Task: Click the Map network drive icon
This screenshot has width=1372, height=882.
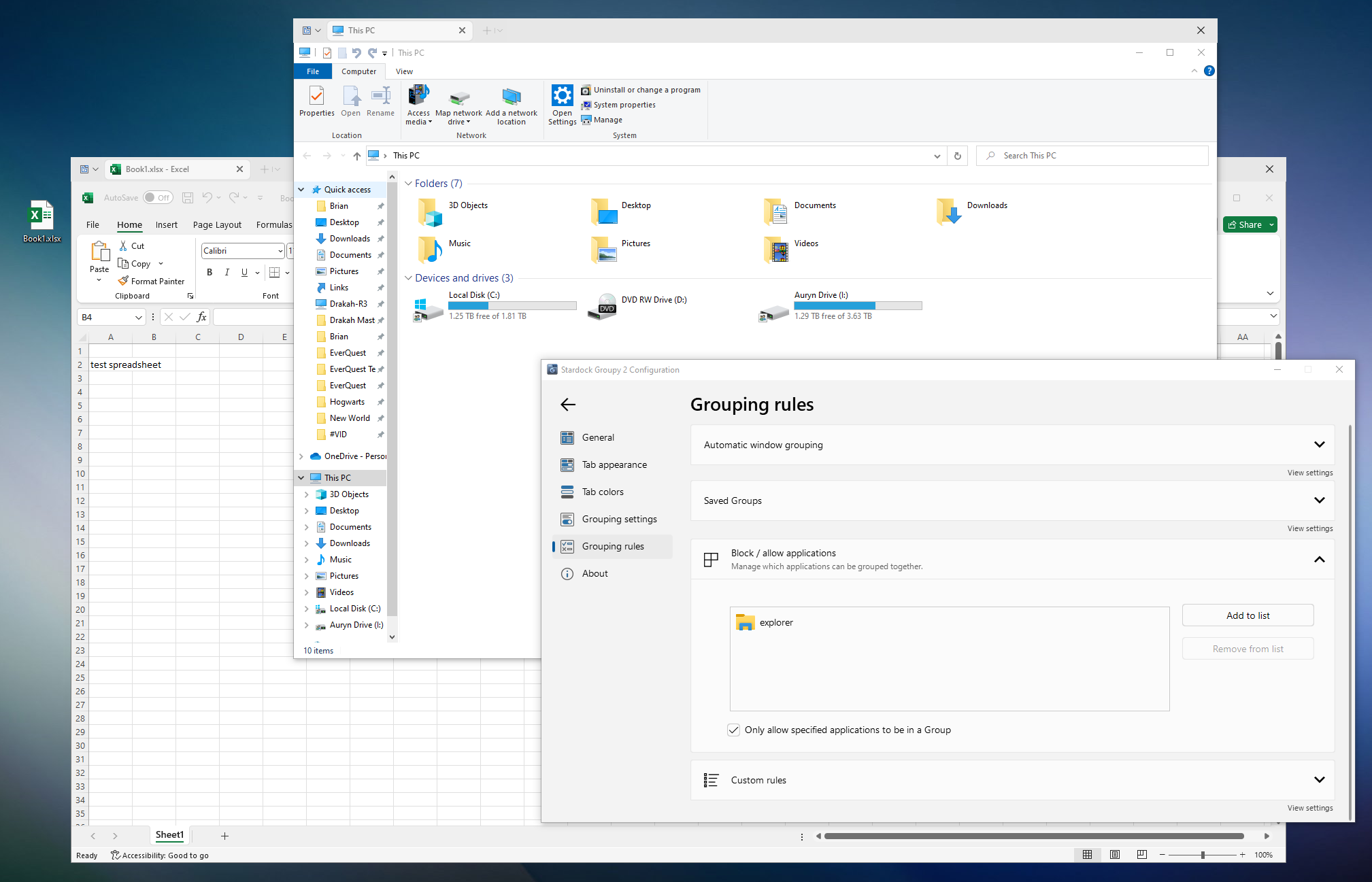Action: click(x=459, y=105)
